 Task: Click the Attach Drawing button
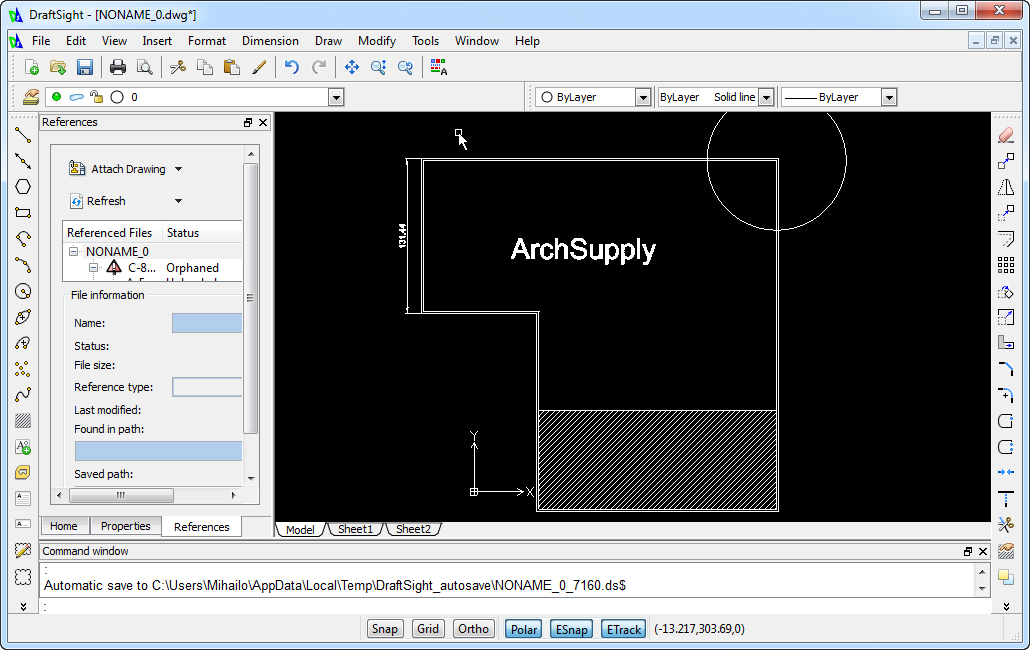click(x=118, y=169)
